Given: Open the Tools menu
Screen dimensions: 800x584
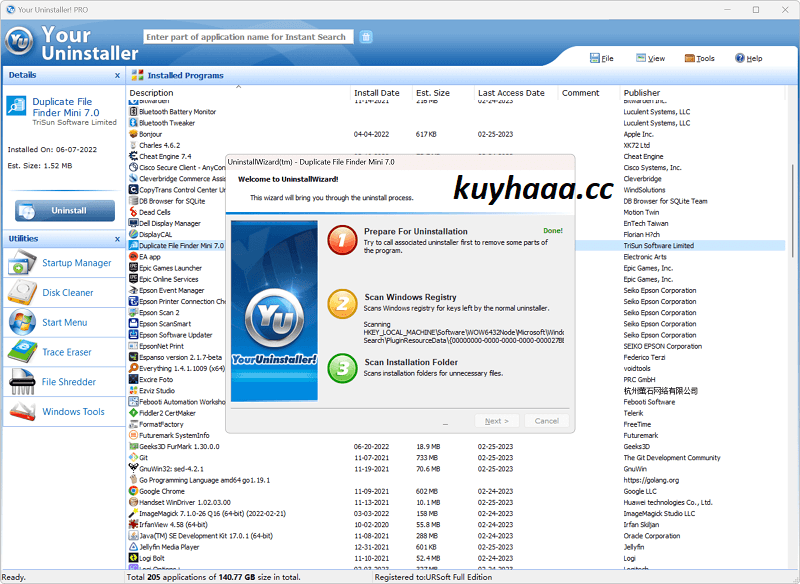Looking at the screenshot, I should pos(699,58).
